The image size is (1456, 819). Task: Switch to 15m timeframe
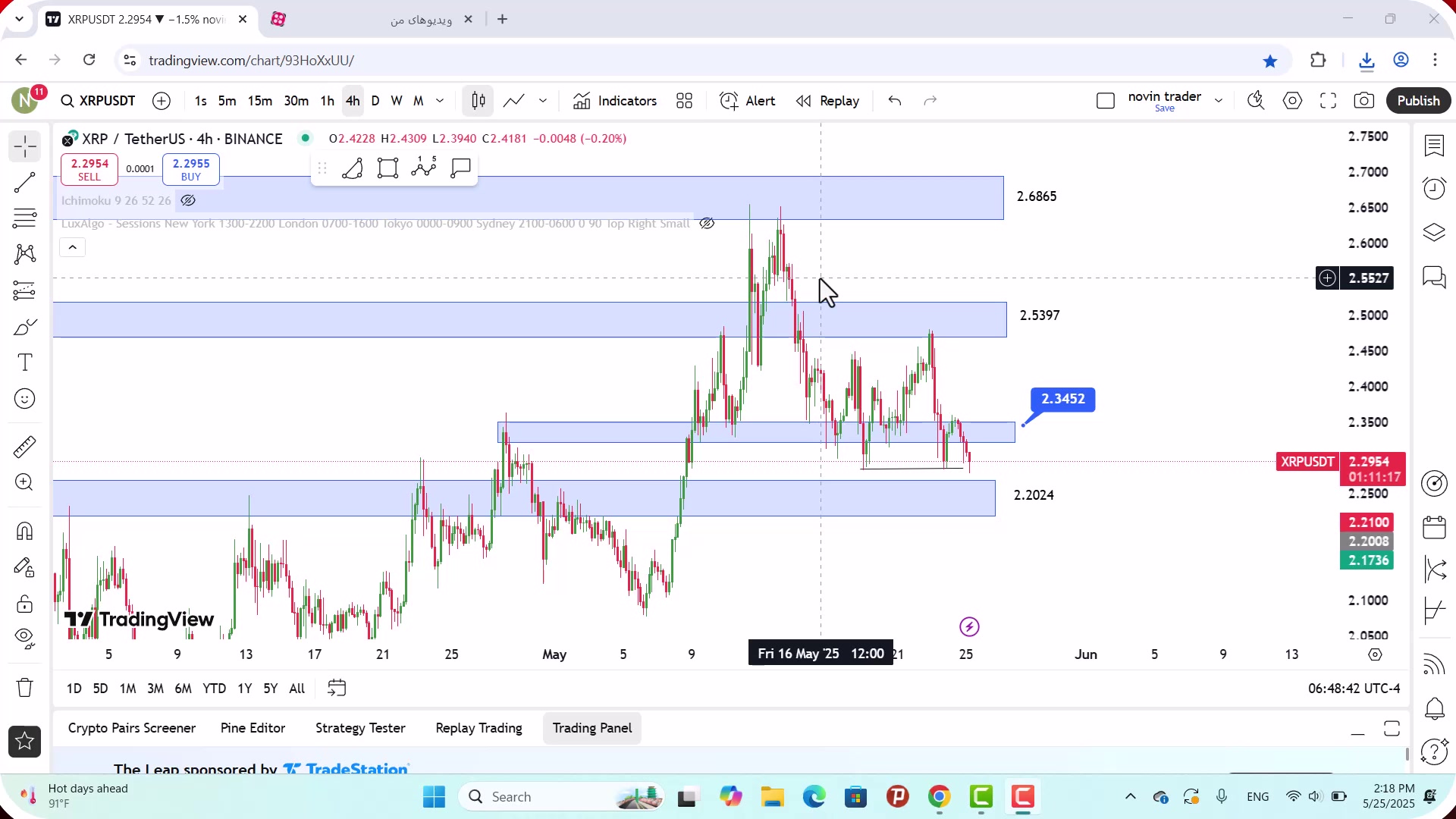pyautogui.click(x=259, y=101)
